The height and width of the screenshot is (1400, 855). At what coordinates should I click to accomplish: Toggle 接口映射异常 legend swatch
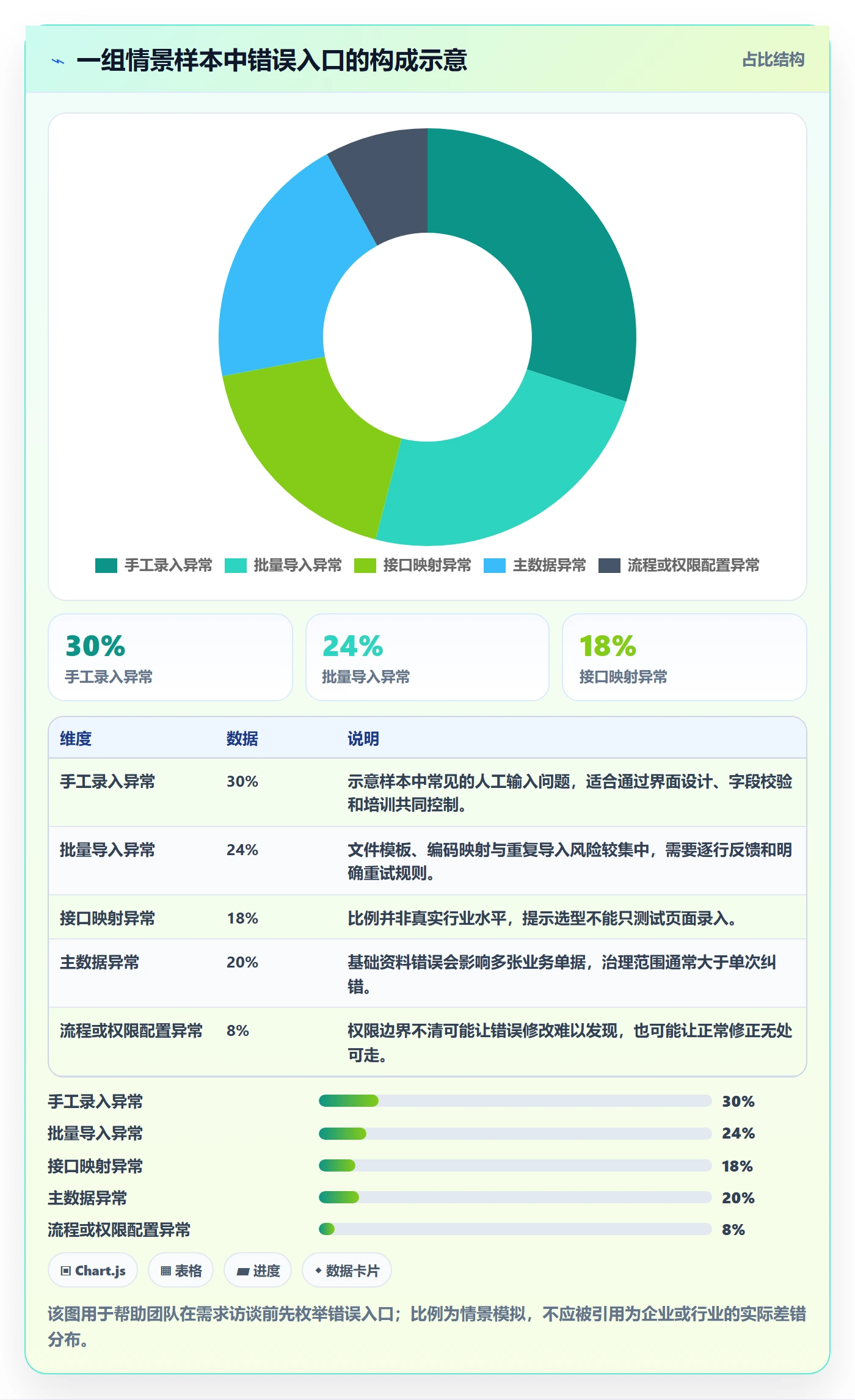coord(365,566)
